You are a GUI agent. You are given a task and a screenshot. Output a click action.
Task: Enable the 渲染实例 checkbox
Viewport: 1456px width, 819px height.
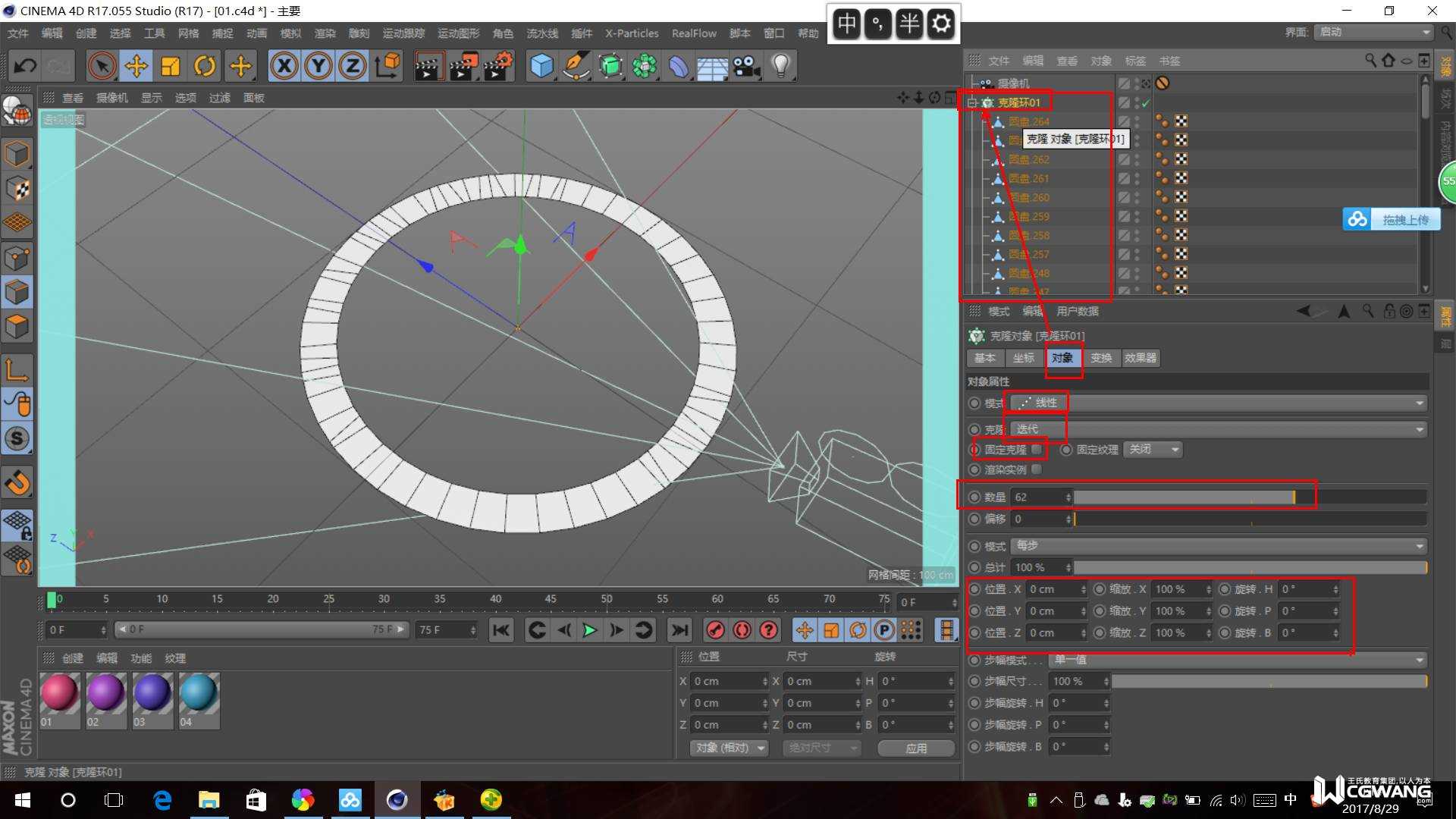[x=1037, y=469]
